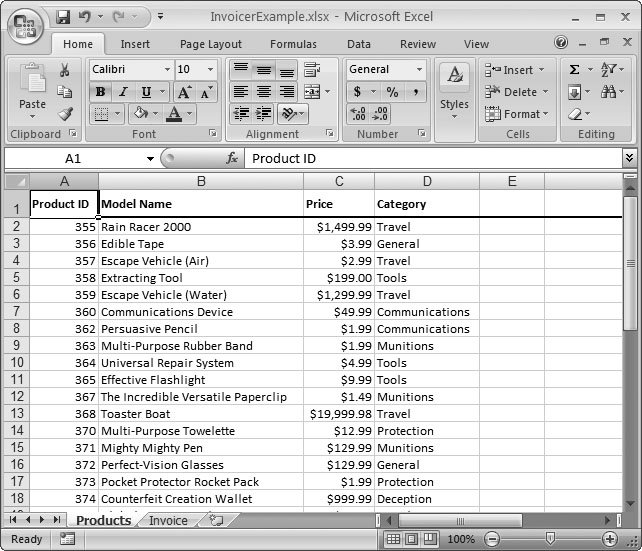Click the horizontal scrollbar thumb
Screen dimensions: 642x551
click(x=460, y=521)
